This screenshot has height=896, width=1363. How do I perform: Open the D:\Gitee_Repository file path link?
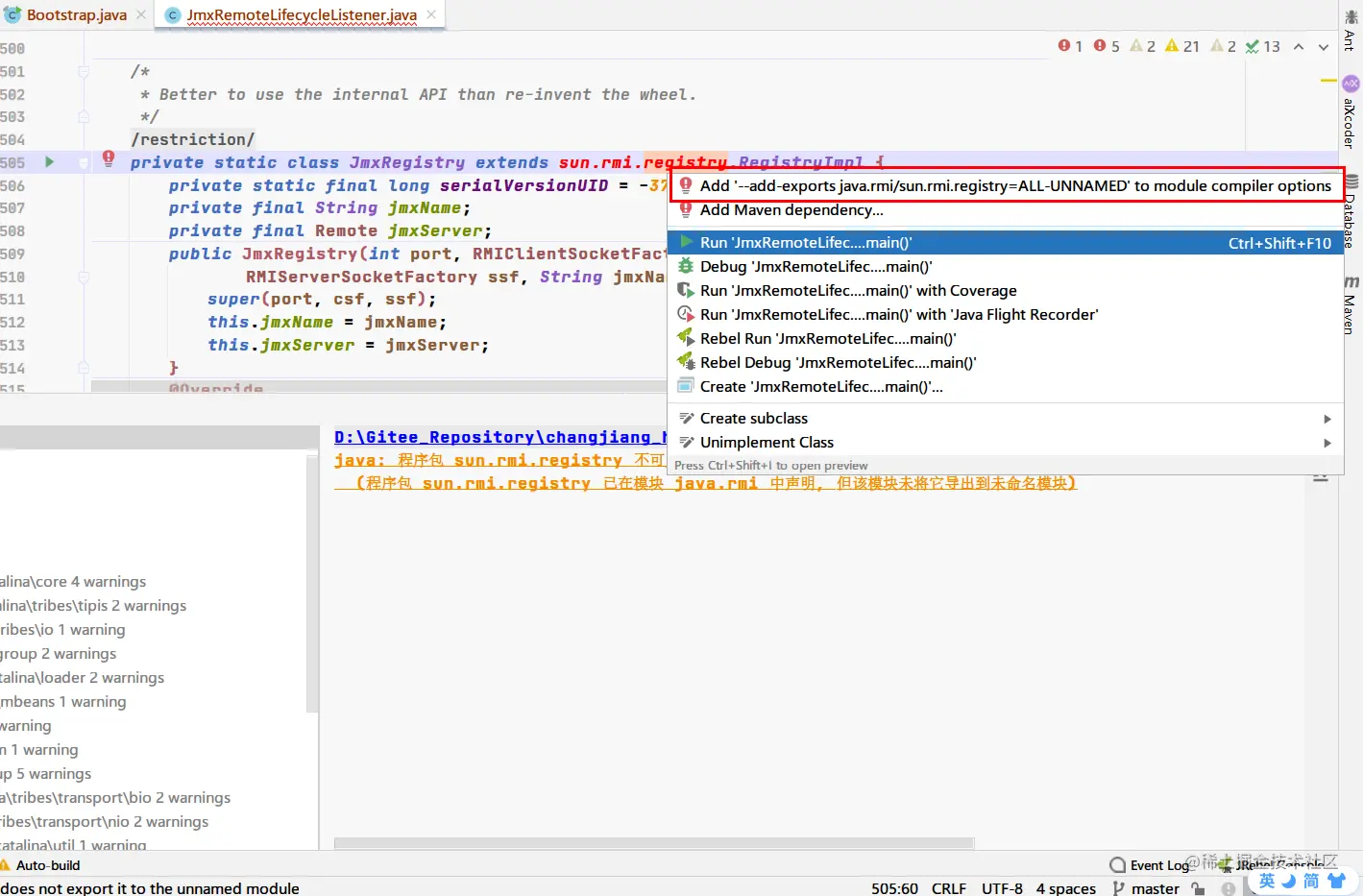click(x=500, y=437)
